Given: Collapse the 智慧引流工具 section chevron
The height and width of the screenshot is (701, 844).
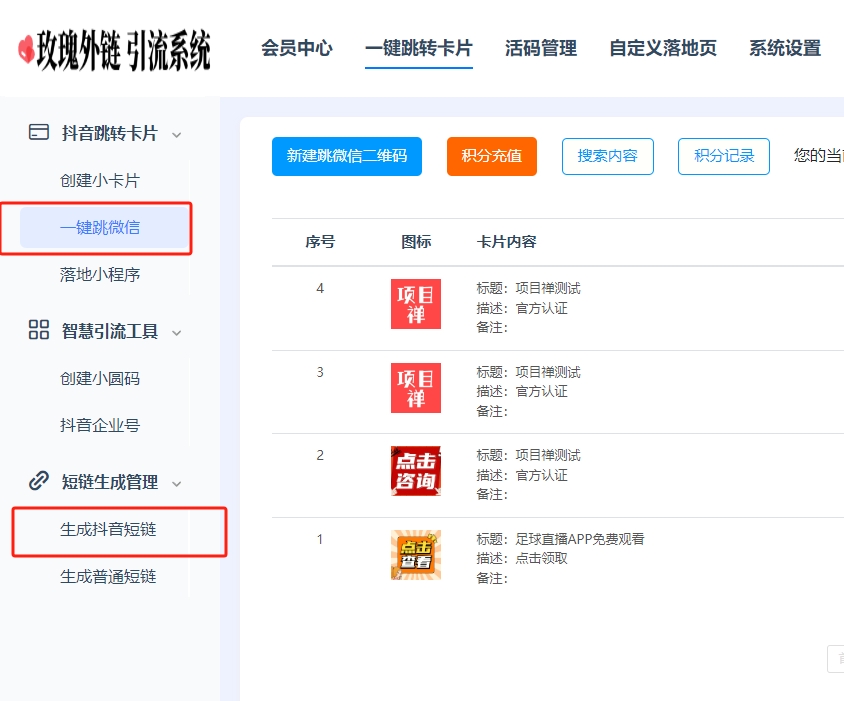Looking at the screenshot, I should [x=177, y=332].
